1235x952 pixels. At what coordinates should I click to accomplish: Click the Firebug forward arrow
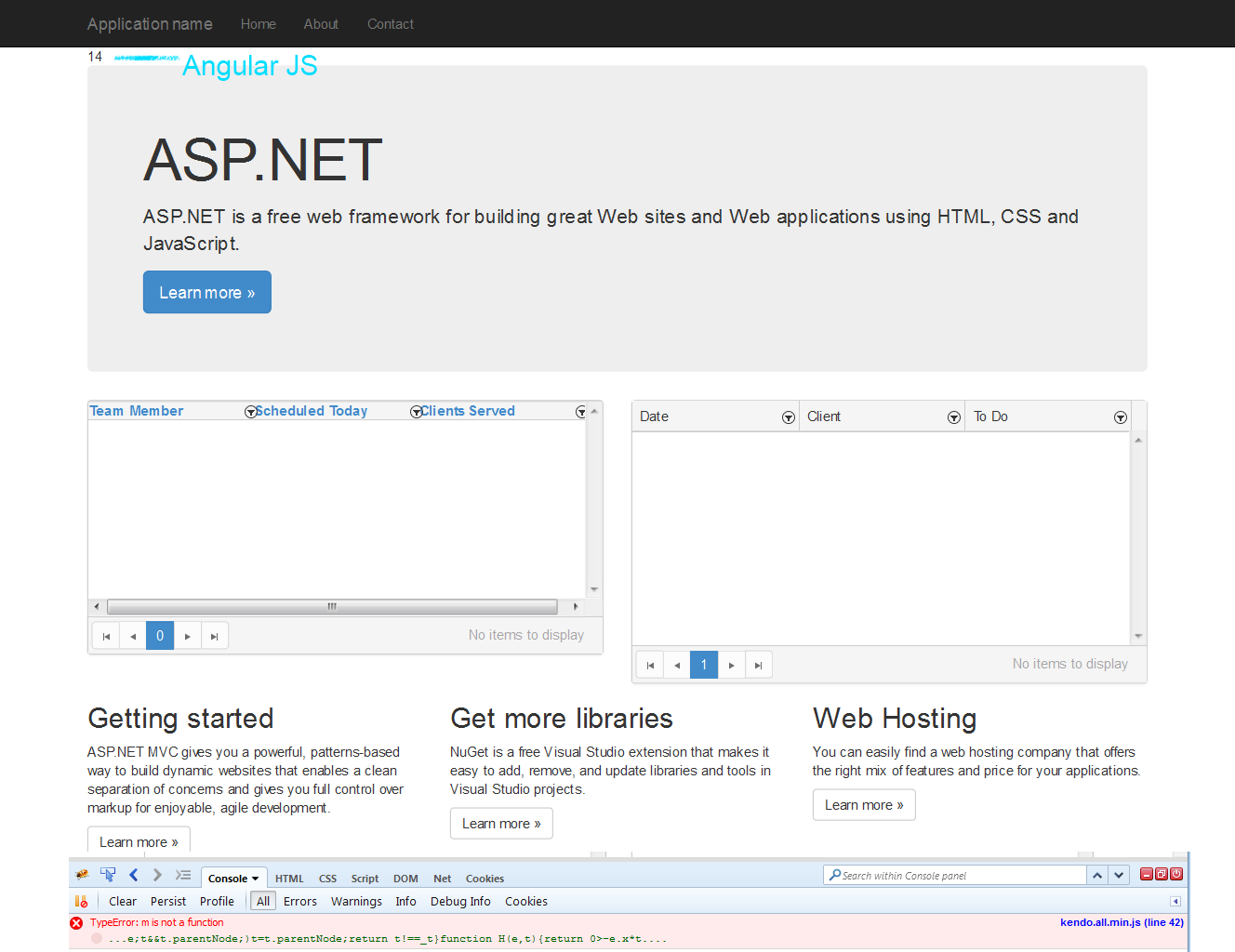(157, 875)
